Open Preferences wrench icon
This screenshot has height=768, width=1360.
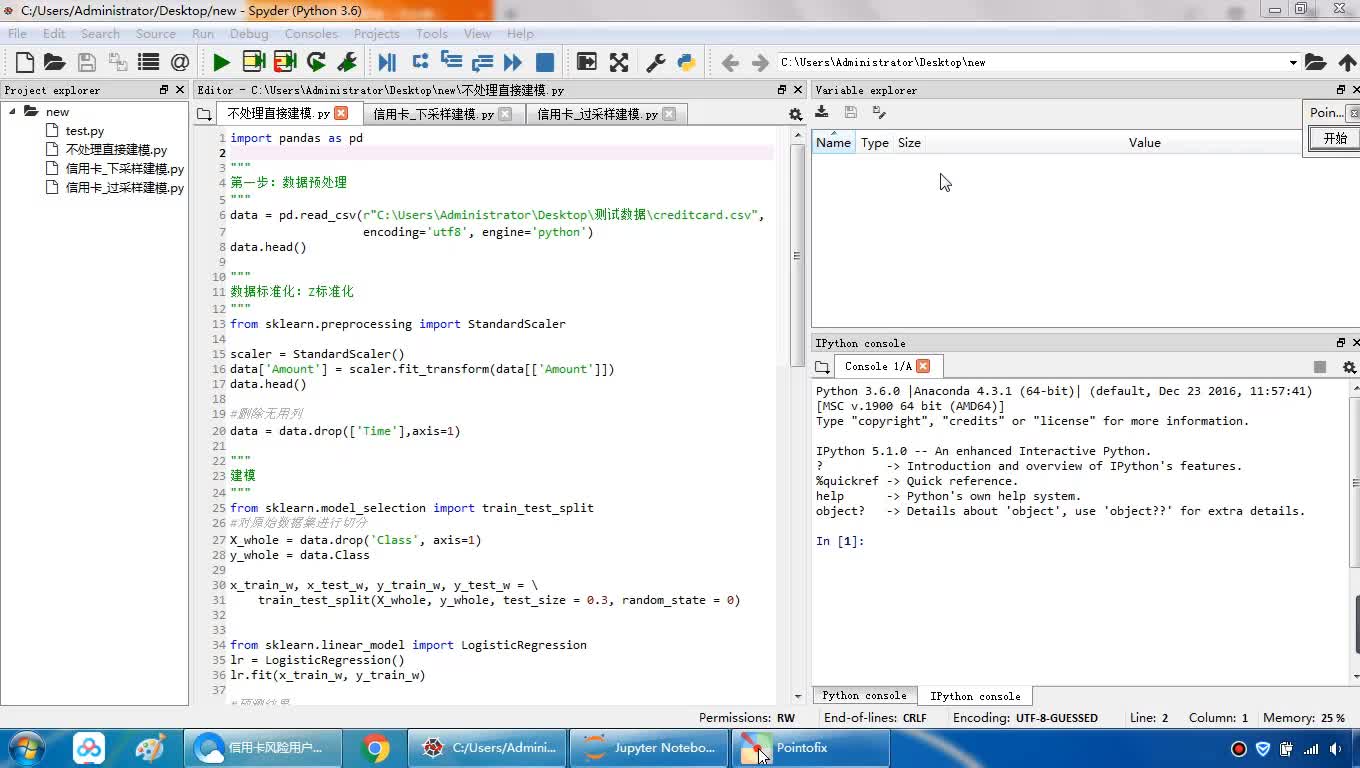click(656, 62)
